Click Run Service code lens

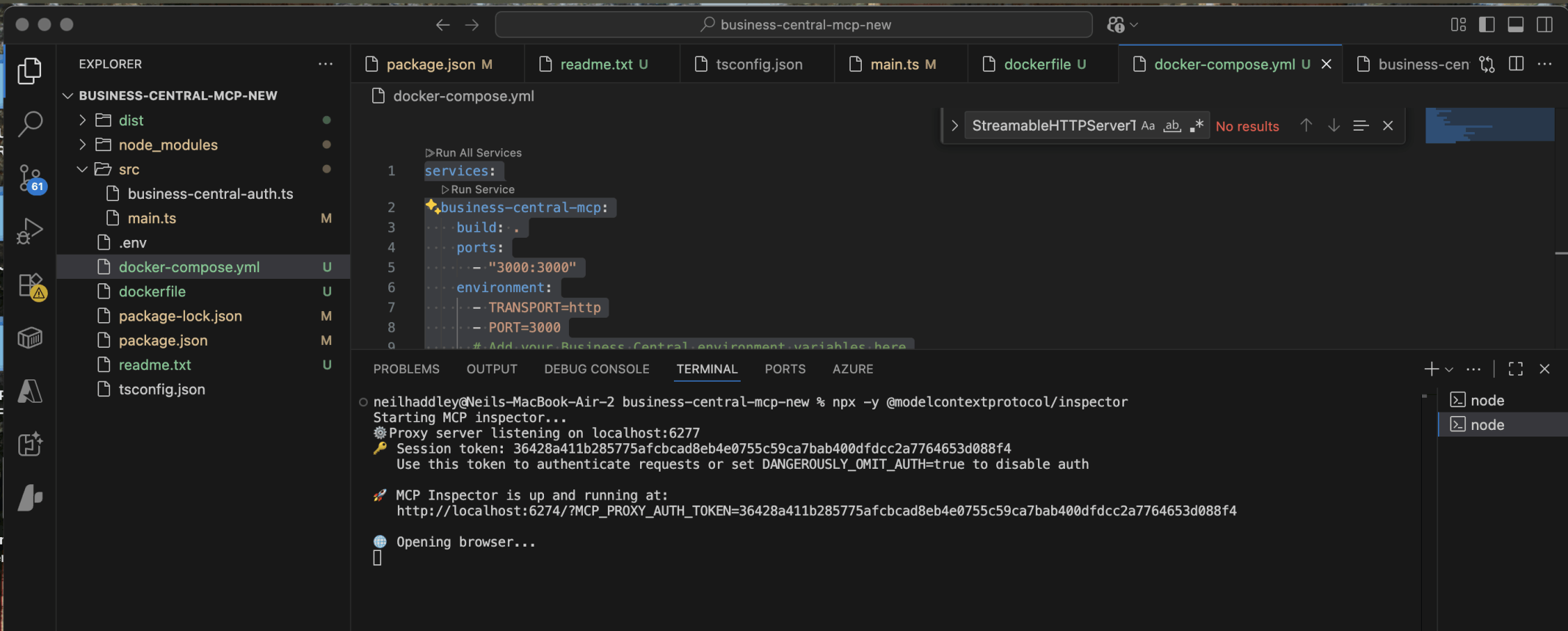point(478,189)
